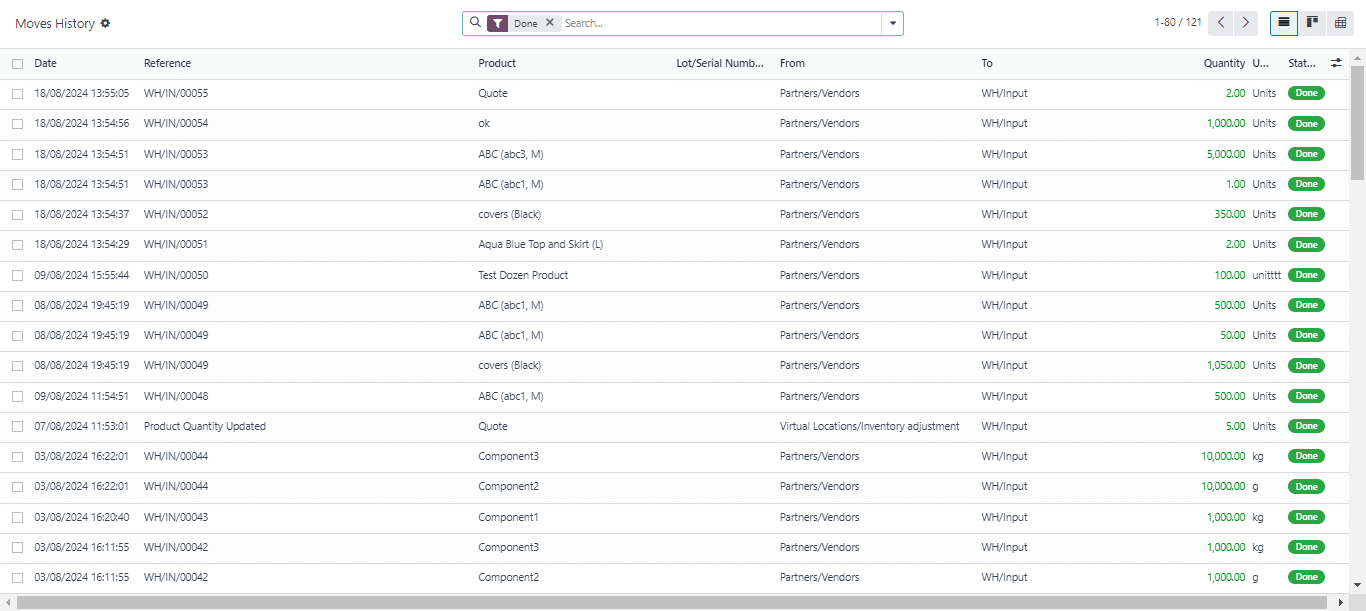Select the Test Dozen Product row checkbox
The width and height of the screenshot is (1366, 611).
tap(18, 275)
